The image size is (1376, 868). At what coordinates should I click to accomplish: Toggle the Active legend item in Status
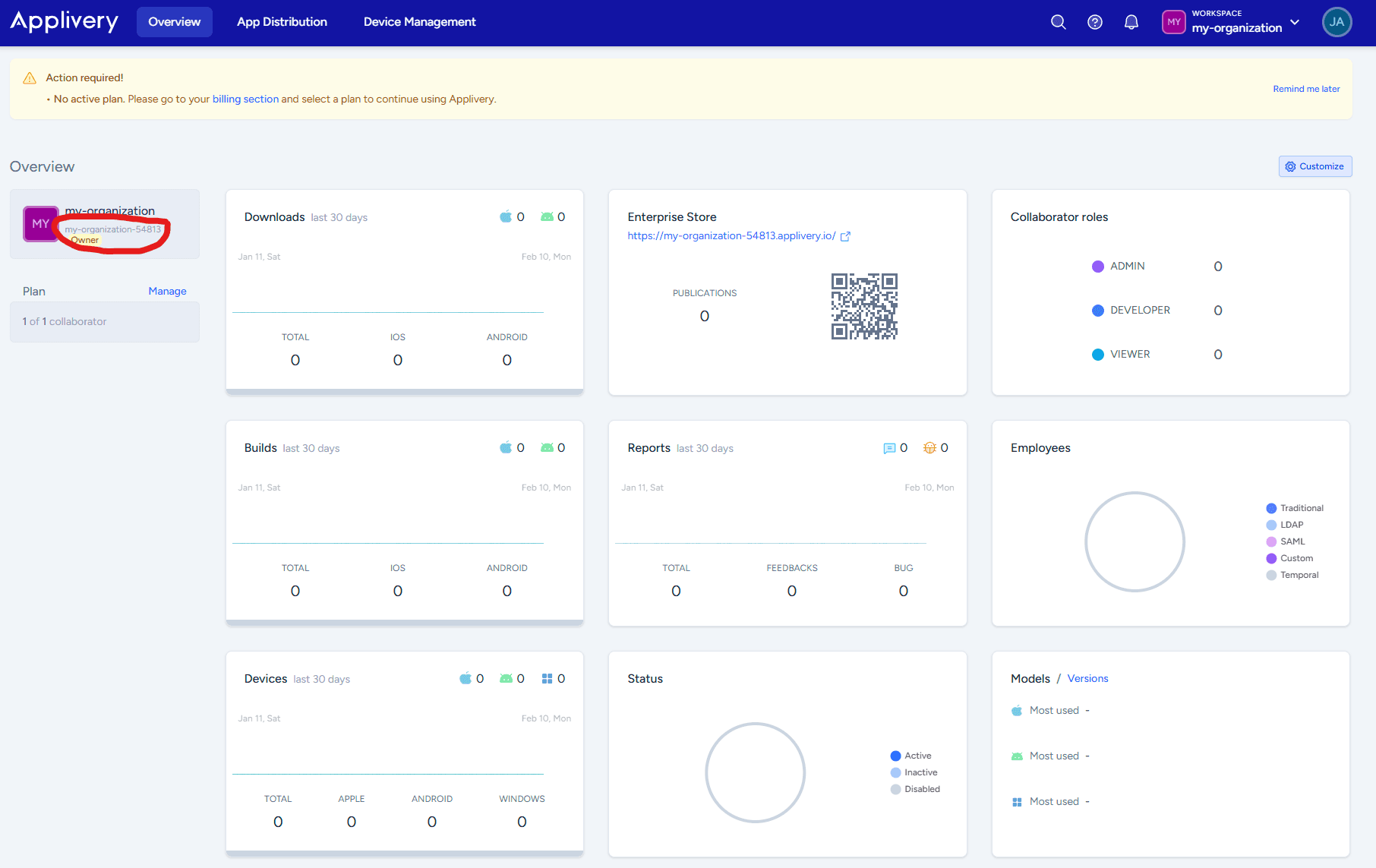[910, 756]
